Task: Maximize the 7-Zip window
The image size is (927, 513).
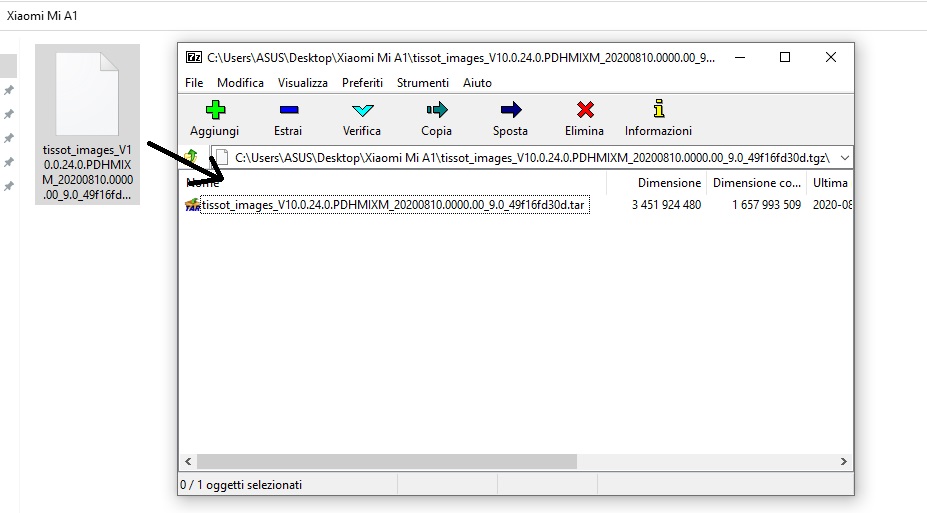Action: tap(785, 57)
